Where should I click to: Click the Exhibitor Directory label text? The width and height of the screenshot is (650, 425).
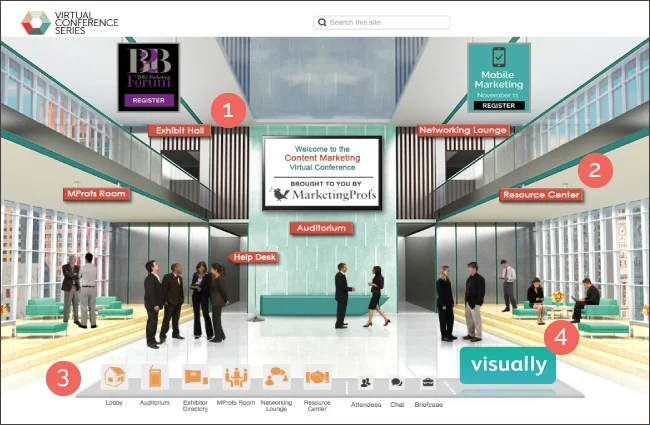tap(195, 406)
